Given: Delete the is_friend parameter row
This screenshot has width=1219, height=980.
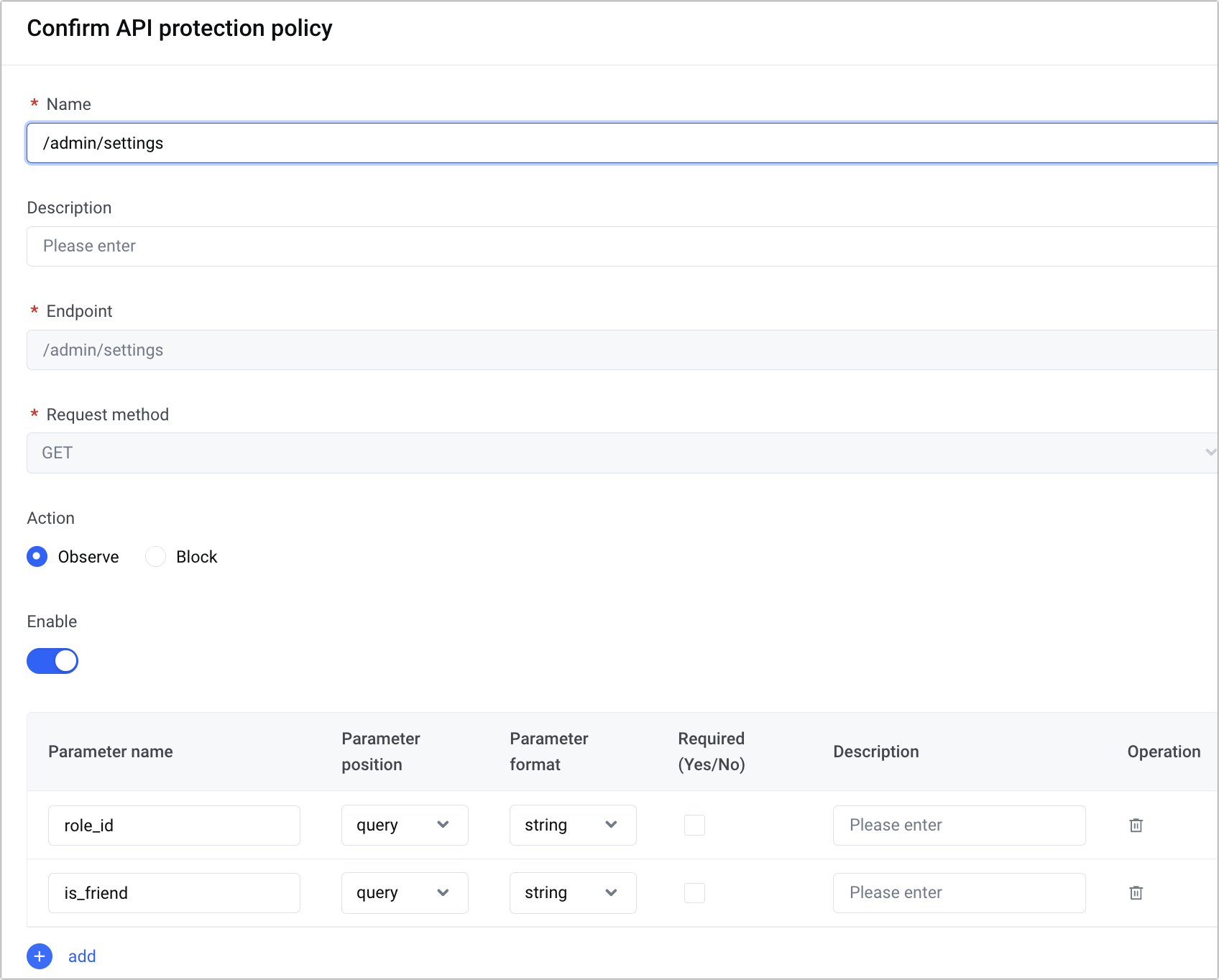Looking at the screenshot, I should pos(1136,892).
